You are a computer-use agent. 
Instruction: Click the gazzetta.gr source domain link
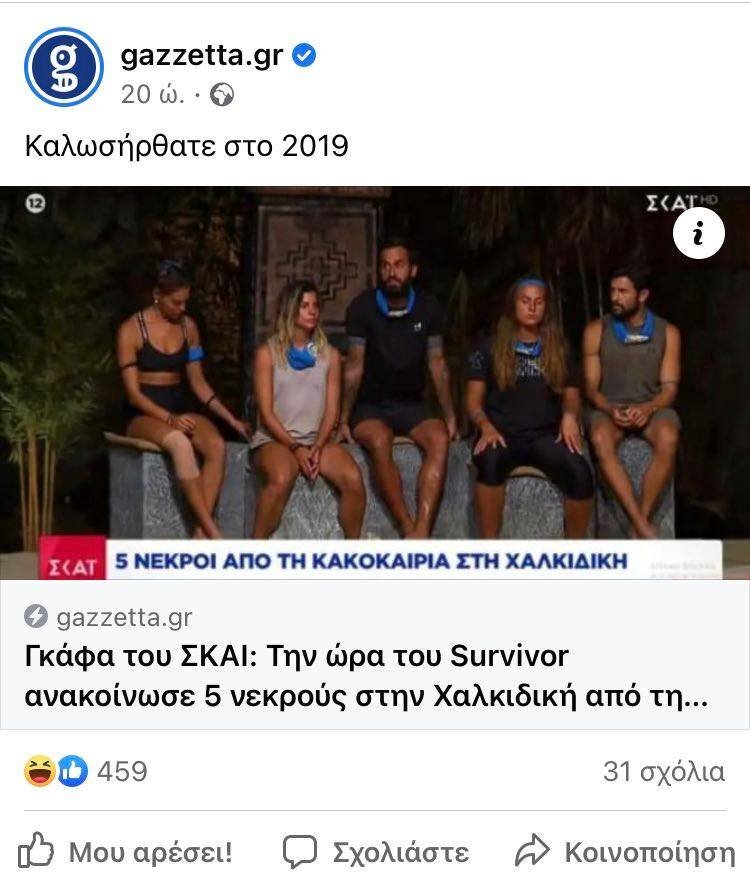(125, 617)
